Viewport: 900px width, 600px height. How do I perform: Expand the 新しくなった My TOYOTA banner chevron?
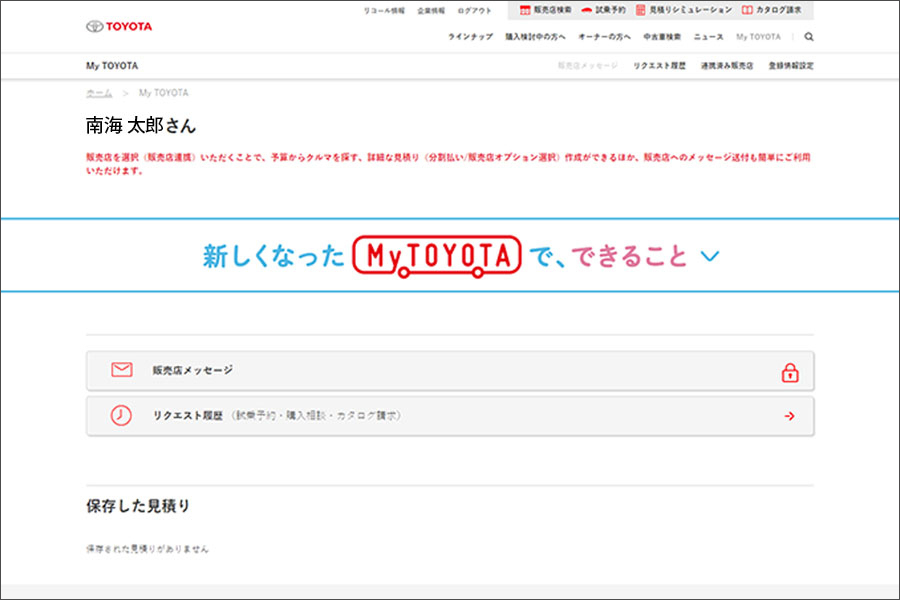pyautogui.click(x=710, y=256)
